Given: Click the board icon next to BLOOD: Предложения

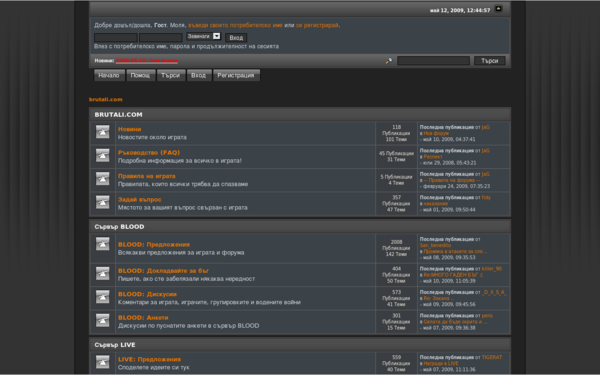Looking at the screenshot, I should tap(103, 244).
